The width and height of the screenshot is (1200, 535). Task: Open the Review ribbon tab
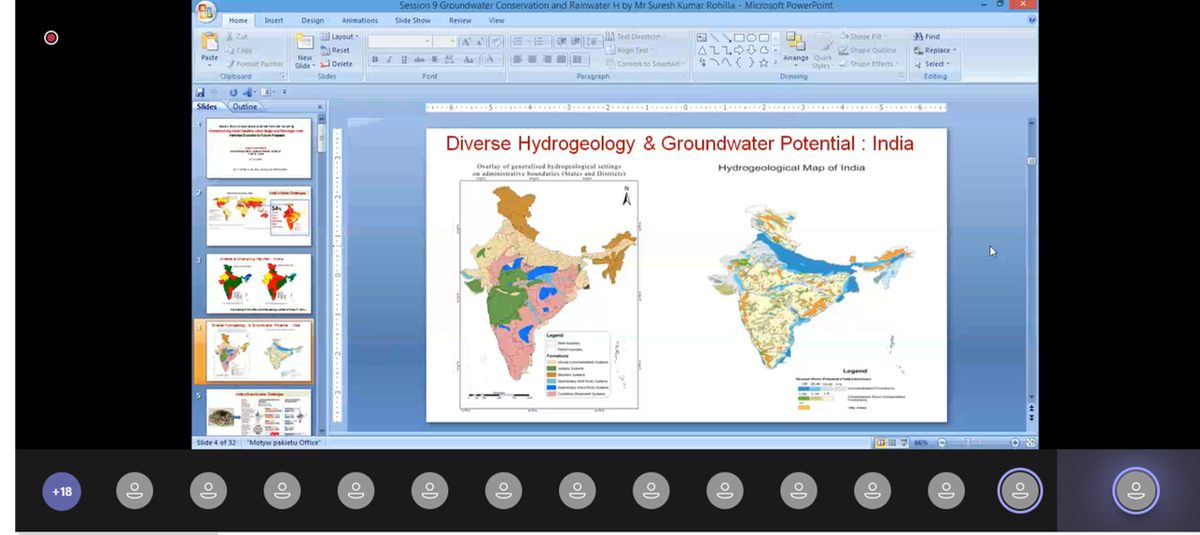(460, 20)
